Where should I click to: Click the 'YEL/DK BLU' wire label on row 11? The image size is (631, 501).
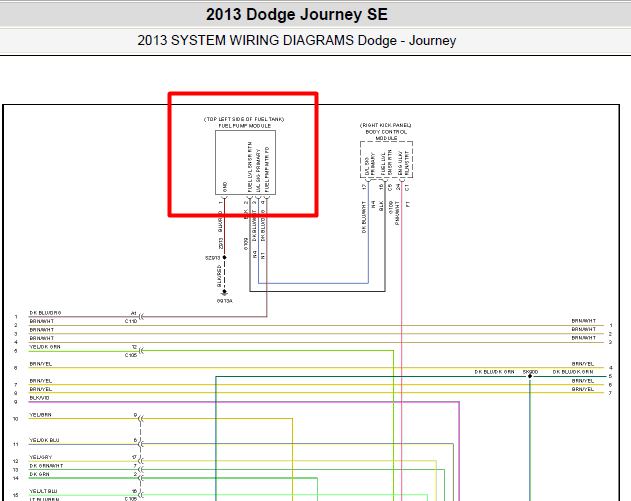click(44, 440)
